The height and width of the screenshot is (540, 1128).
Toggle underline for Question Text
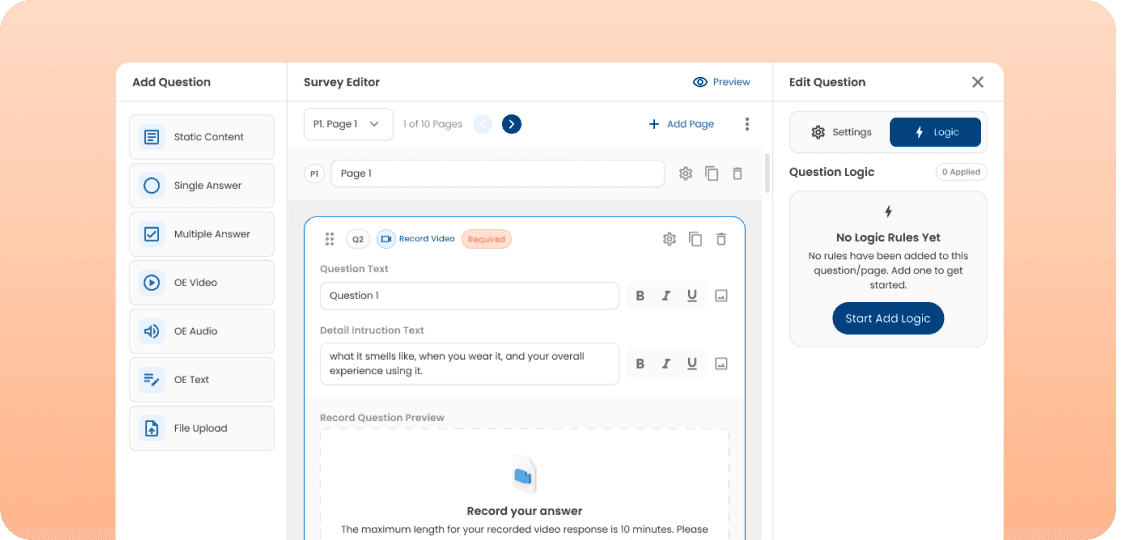pos(692,296)
